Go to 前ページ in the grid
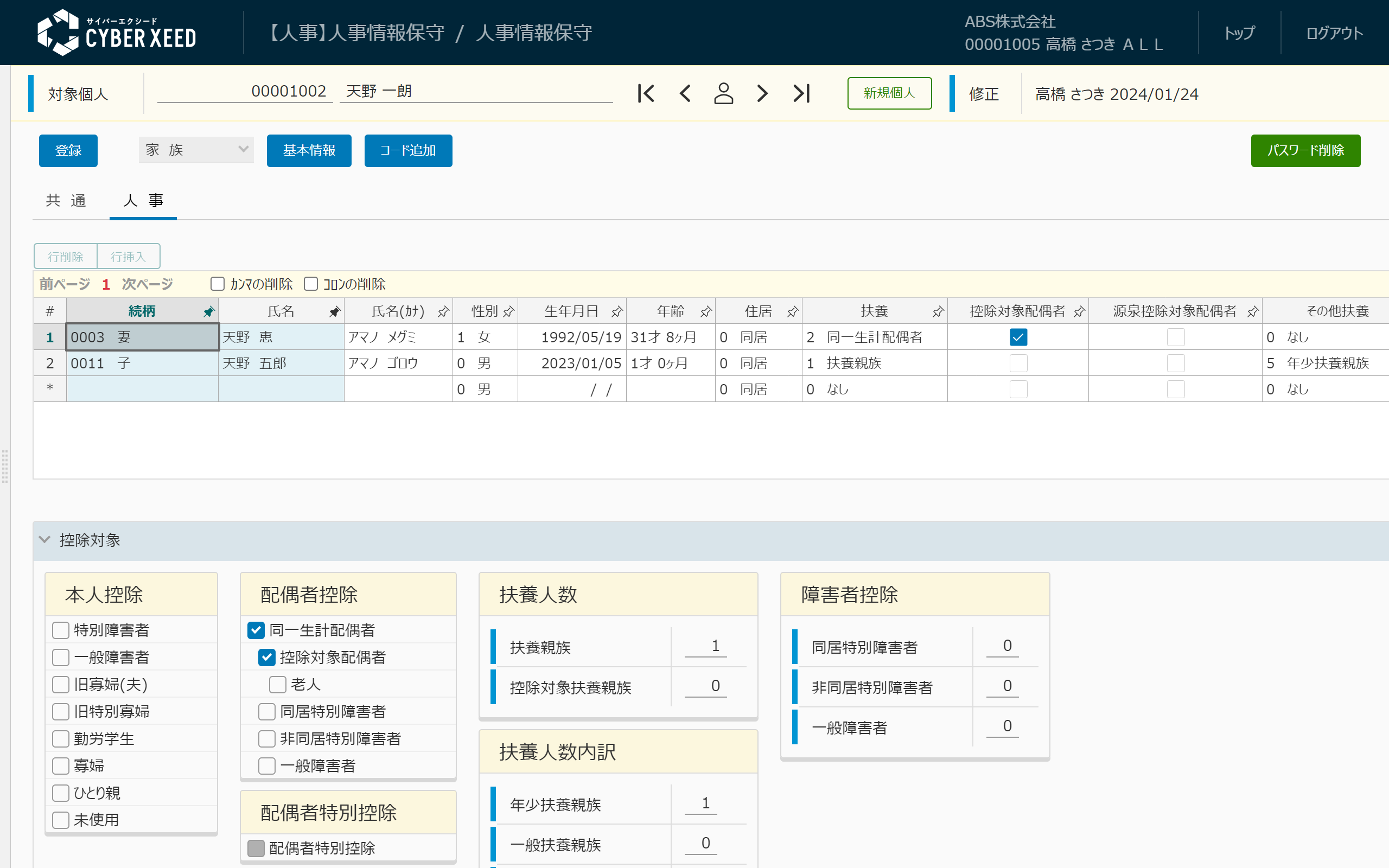Screen dimensions: 1389x868 coord(65,284)
